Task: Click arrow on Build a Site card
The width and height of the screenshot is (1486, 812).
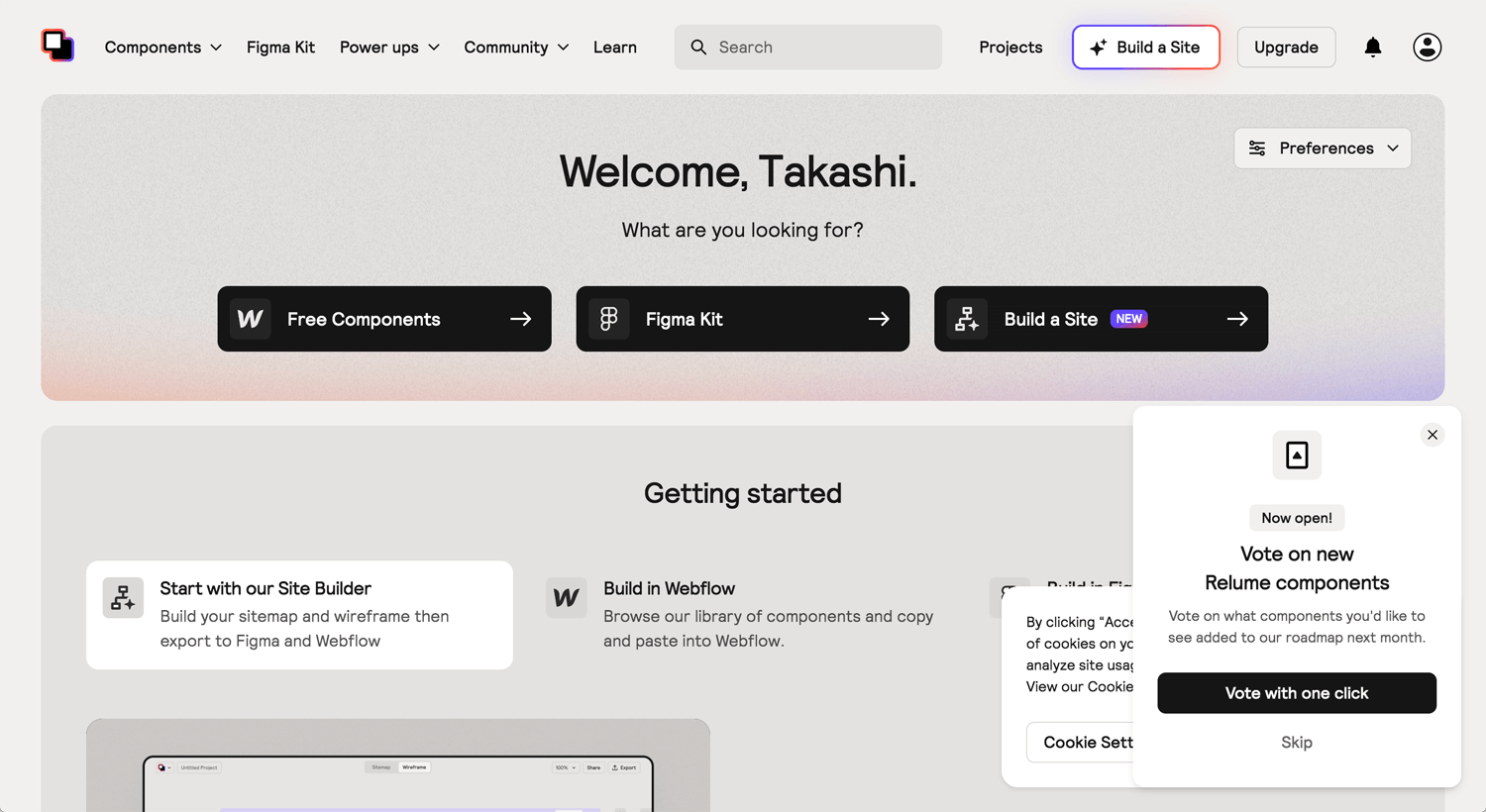Action: pyautogui.click(x=1237, y=319)
